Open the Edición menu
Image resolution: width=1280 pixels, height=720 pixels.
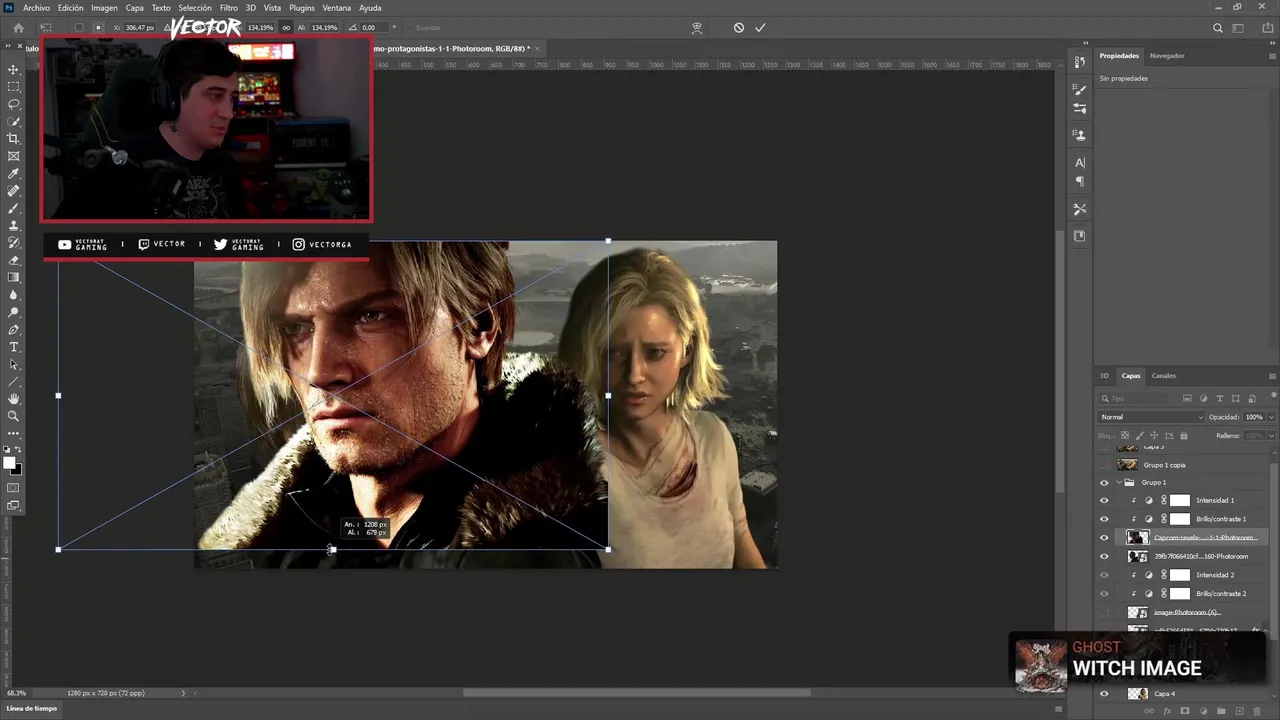pyautogui.click(x=71, y=8)
